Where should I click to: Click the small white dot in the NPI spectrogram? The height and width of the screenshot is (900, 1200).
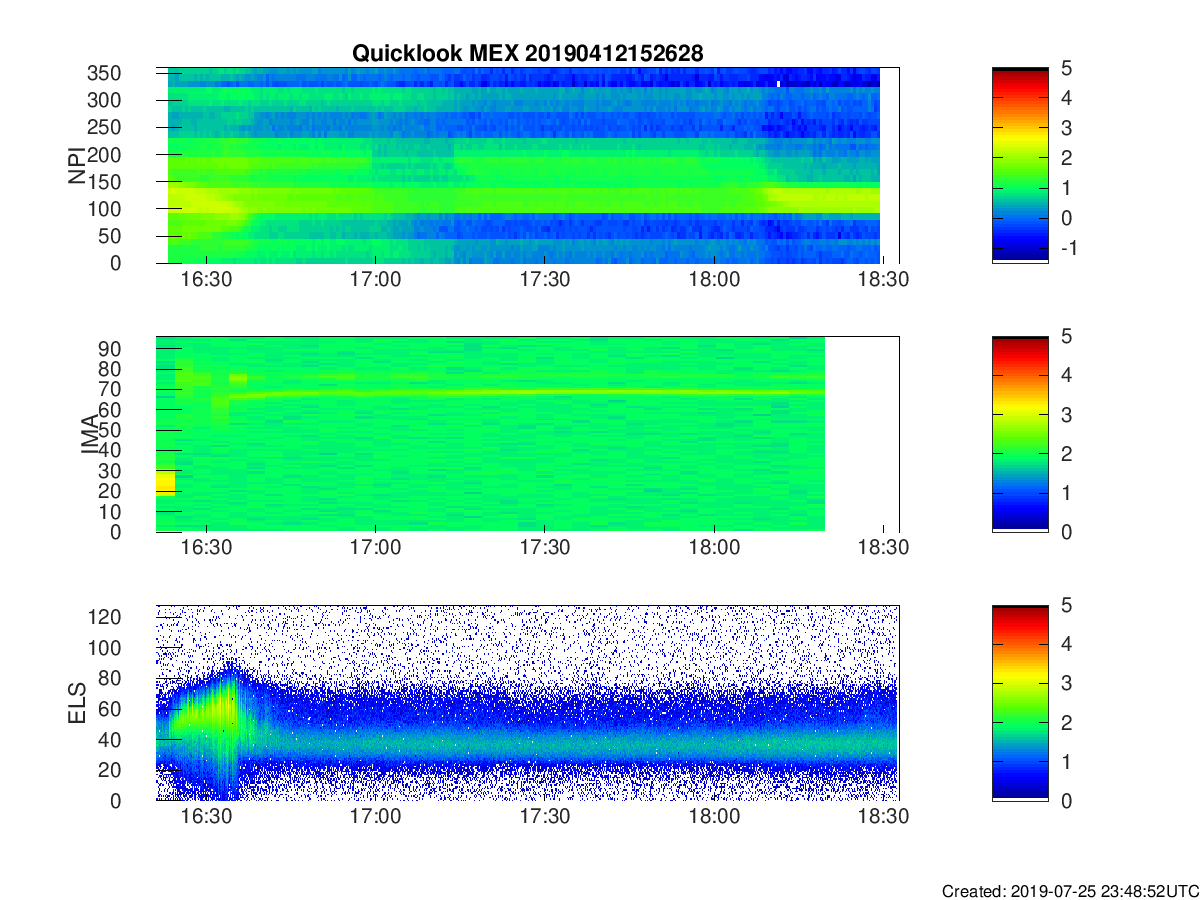point(778,84)
